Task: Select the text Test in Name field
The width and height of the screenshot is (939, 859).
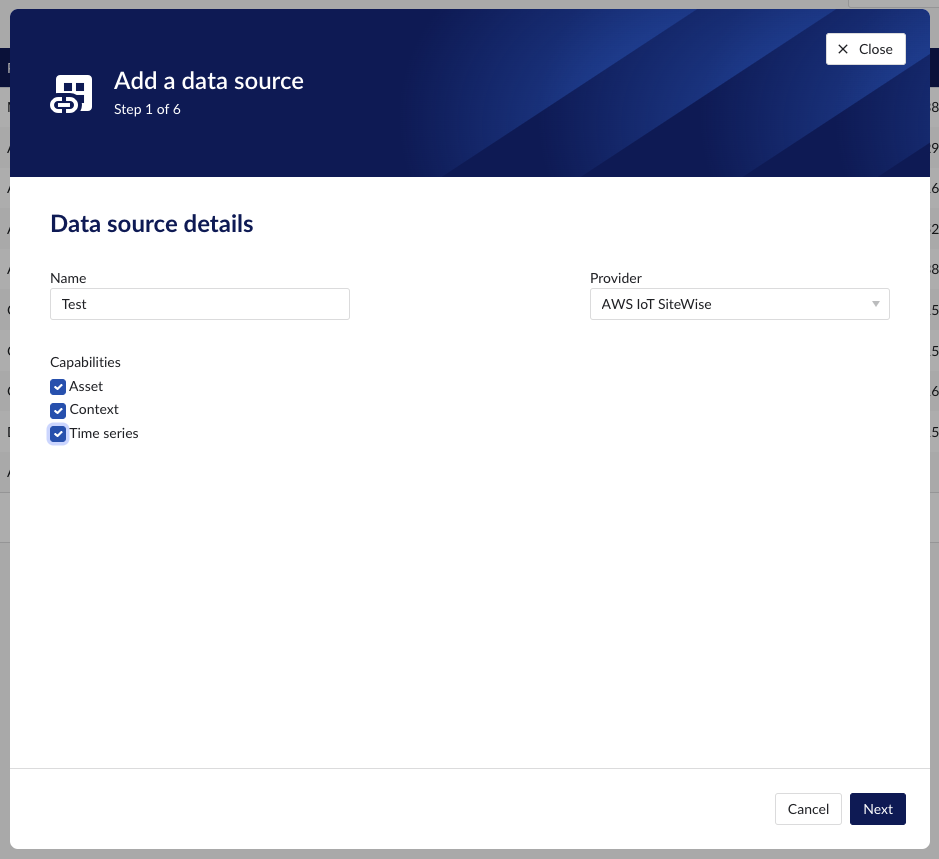Action: click(74, 304)
